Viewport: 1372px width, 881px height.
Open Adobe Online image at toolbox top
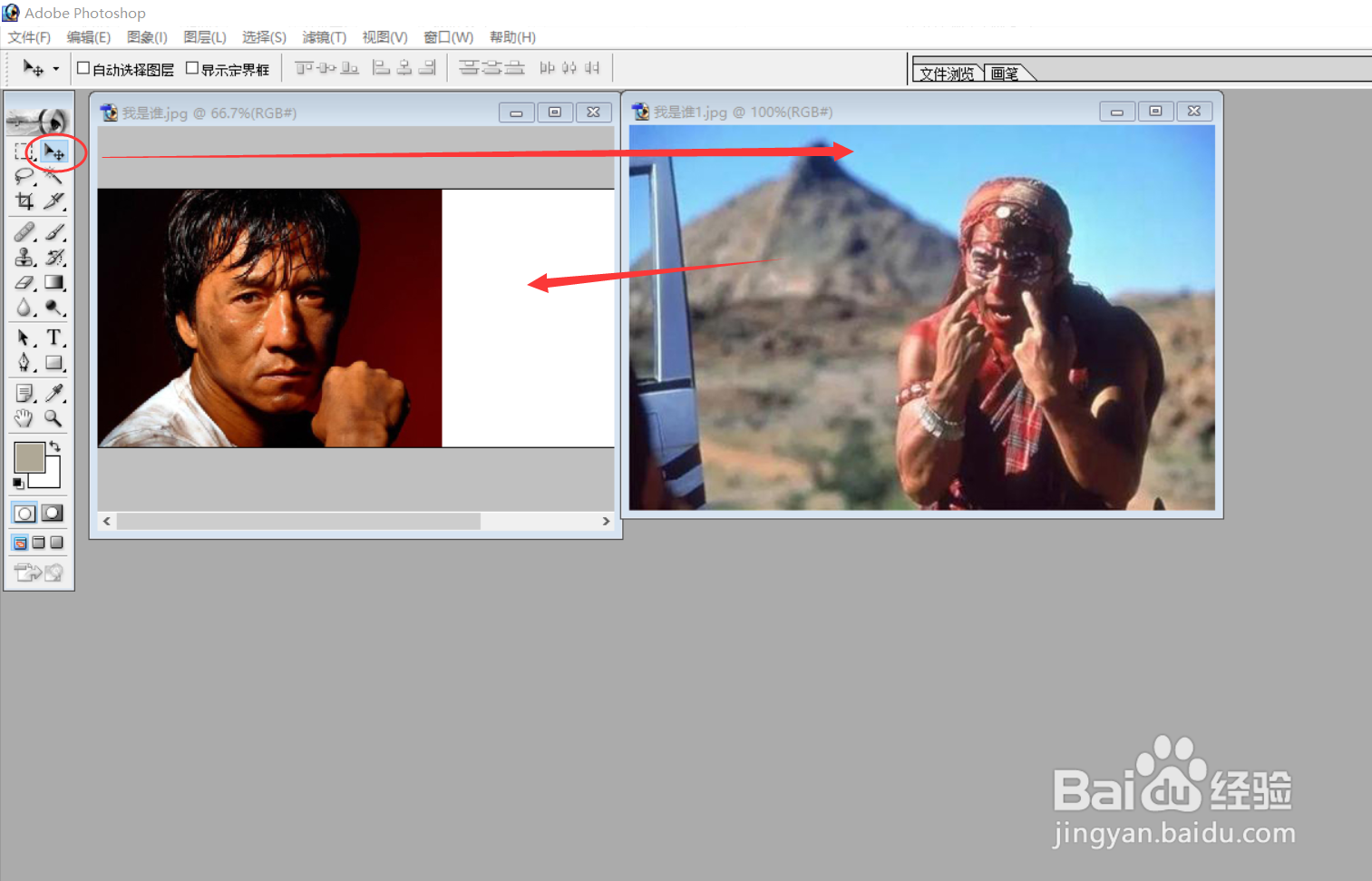pyautogui.click(x=39, y=120)
